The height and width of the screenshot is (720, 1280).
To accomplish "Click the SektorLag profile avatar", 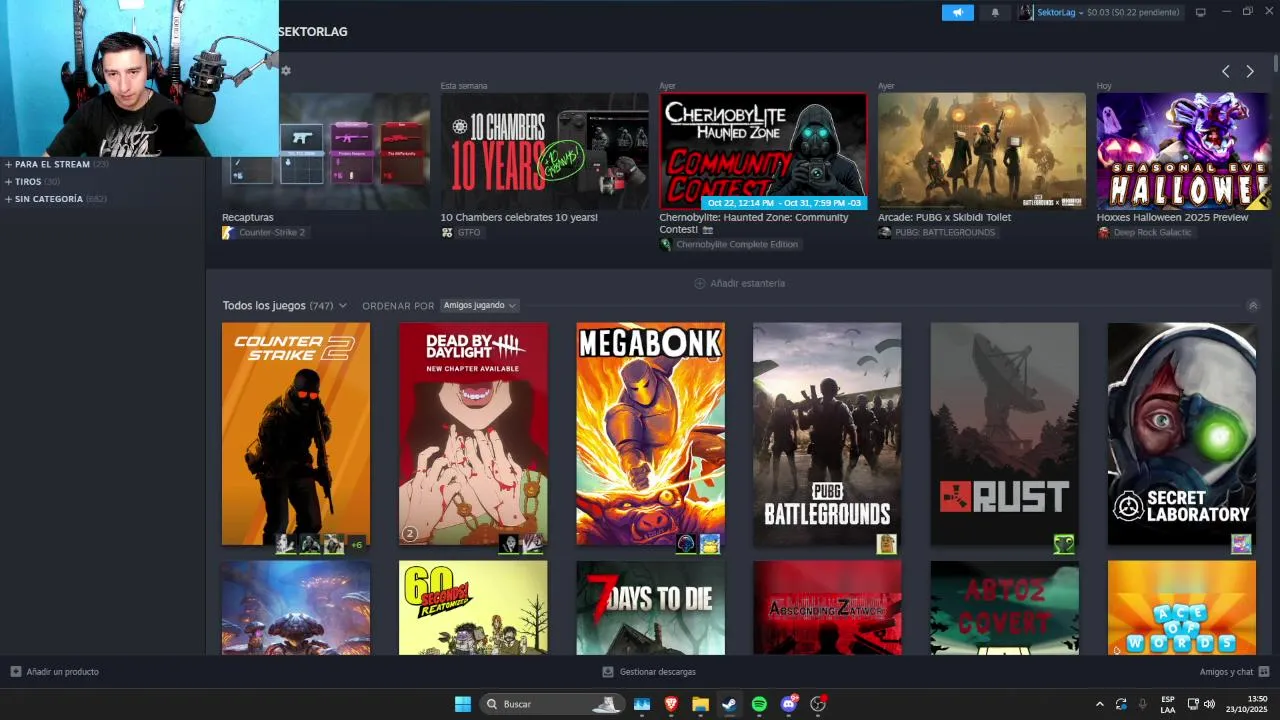I will point(1026,12).
